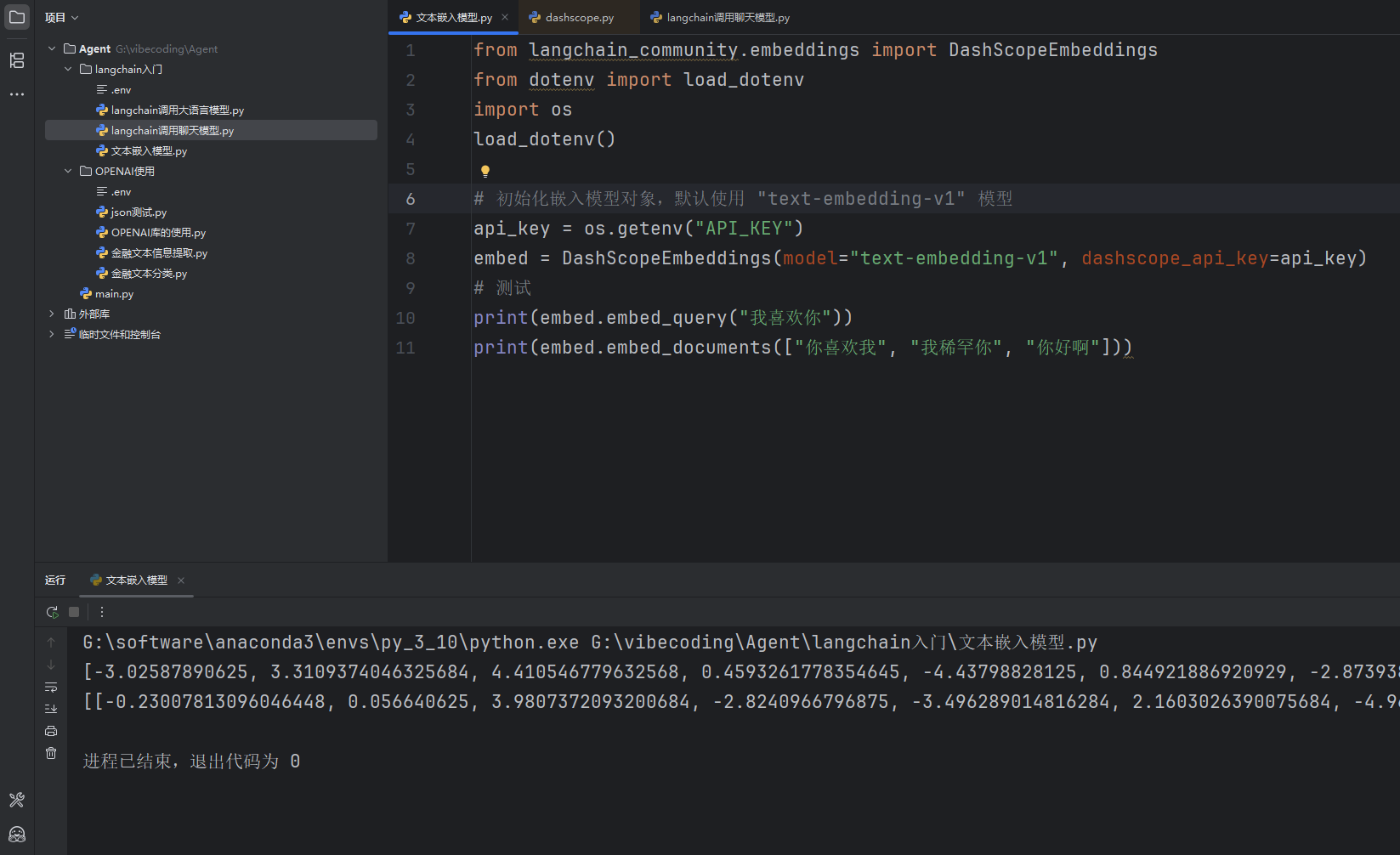Click the comment '# 测试' on line 9
1400x855 pixels.
[x=502, y=288]
